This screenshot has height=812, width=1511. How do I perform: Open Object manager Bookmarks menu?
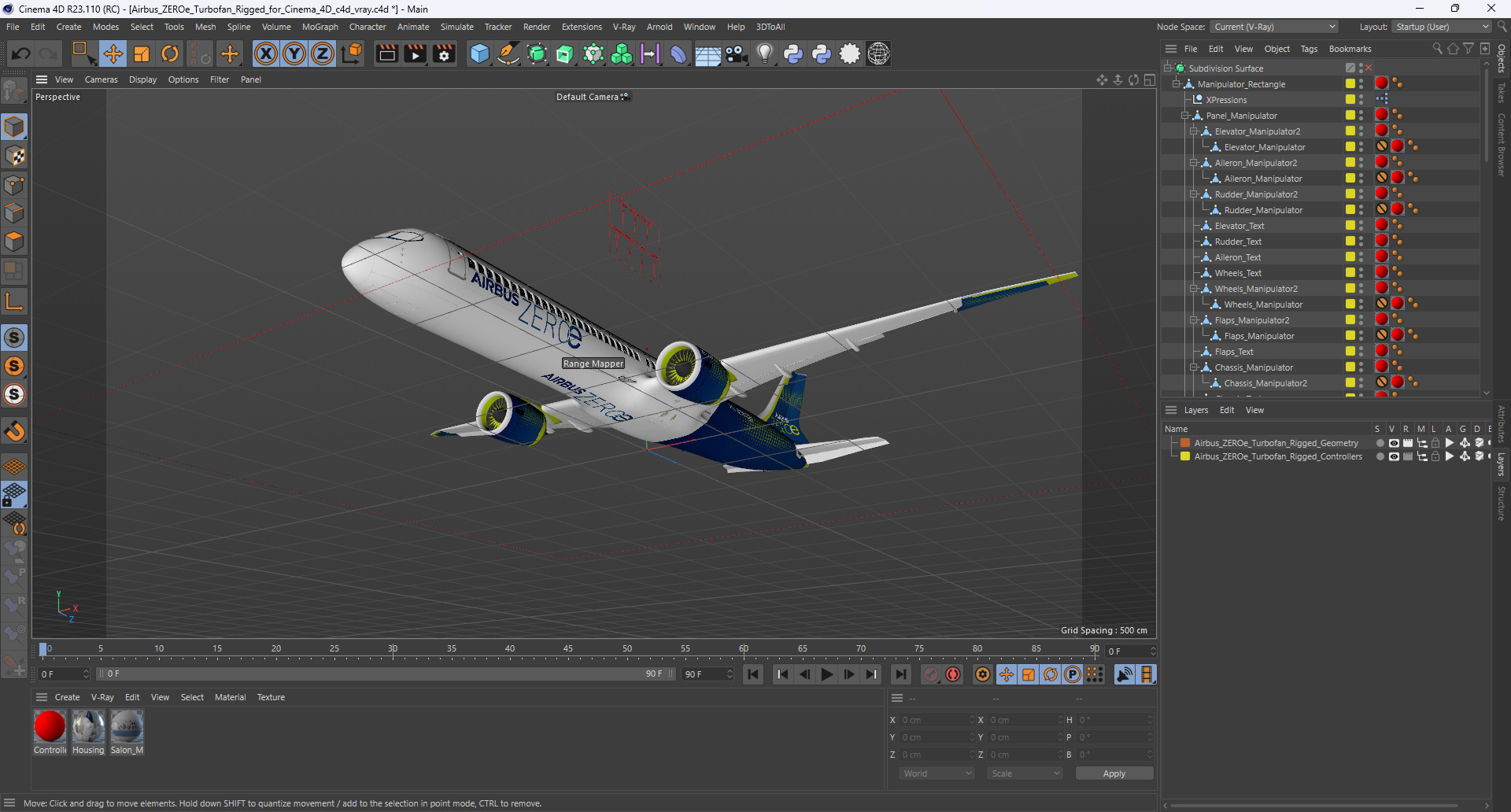pyautogui.click(x=1350, y=49)
